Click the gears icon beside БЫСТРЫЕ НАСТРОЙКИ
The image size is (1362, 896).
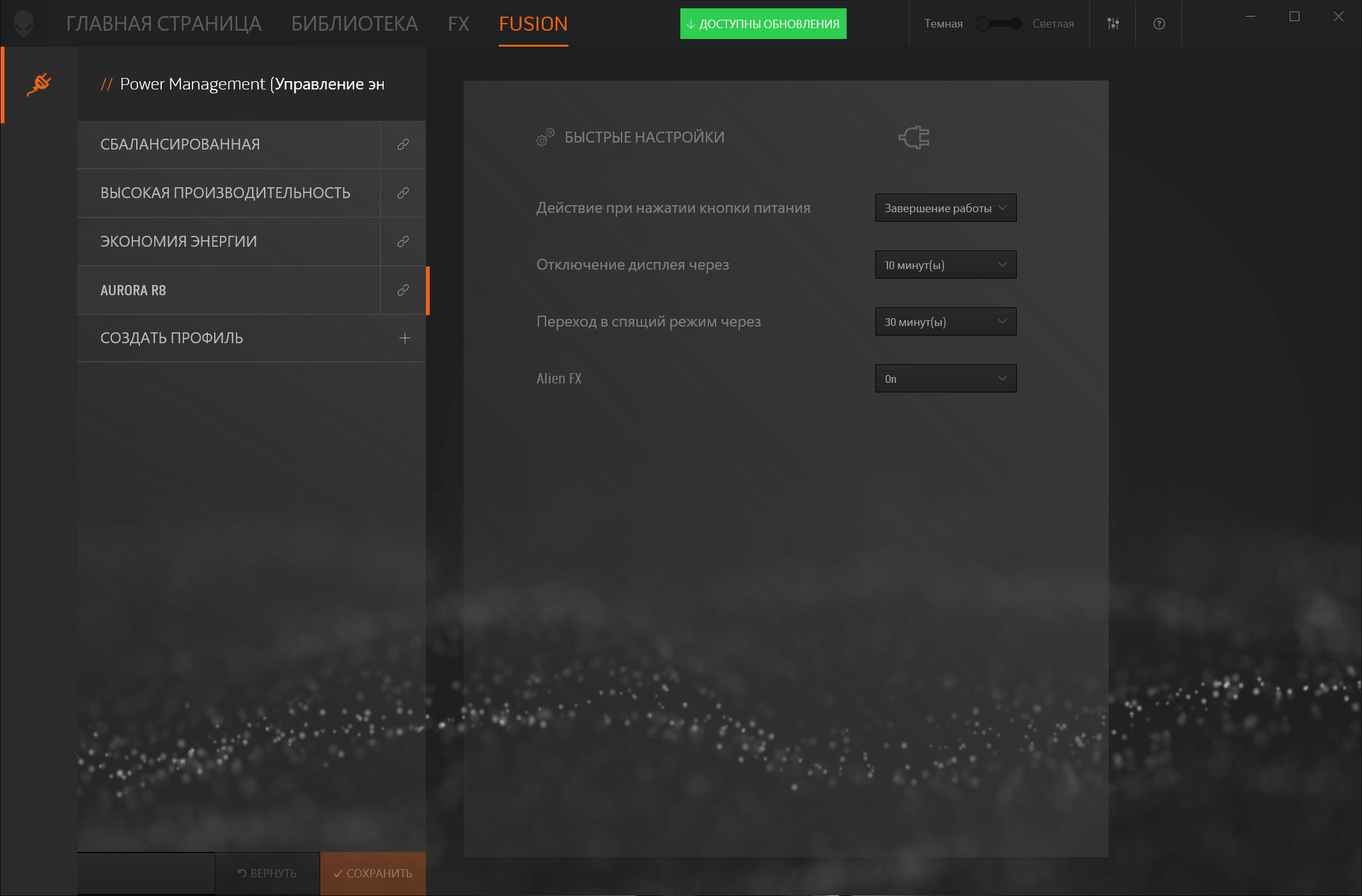coord(545,137)
